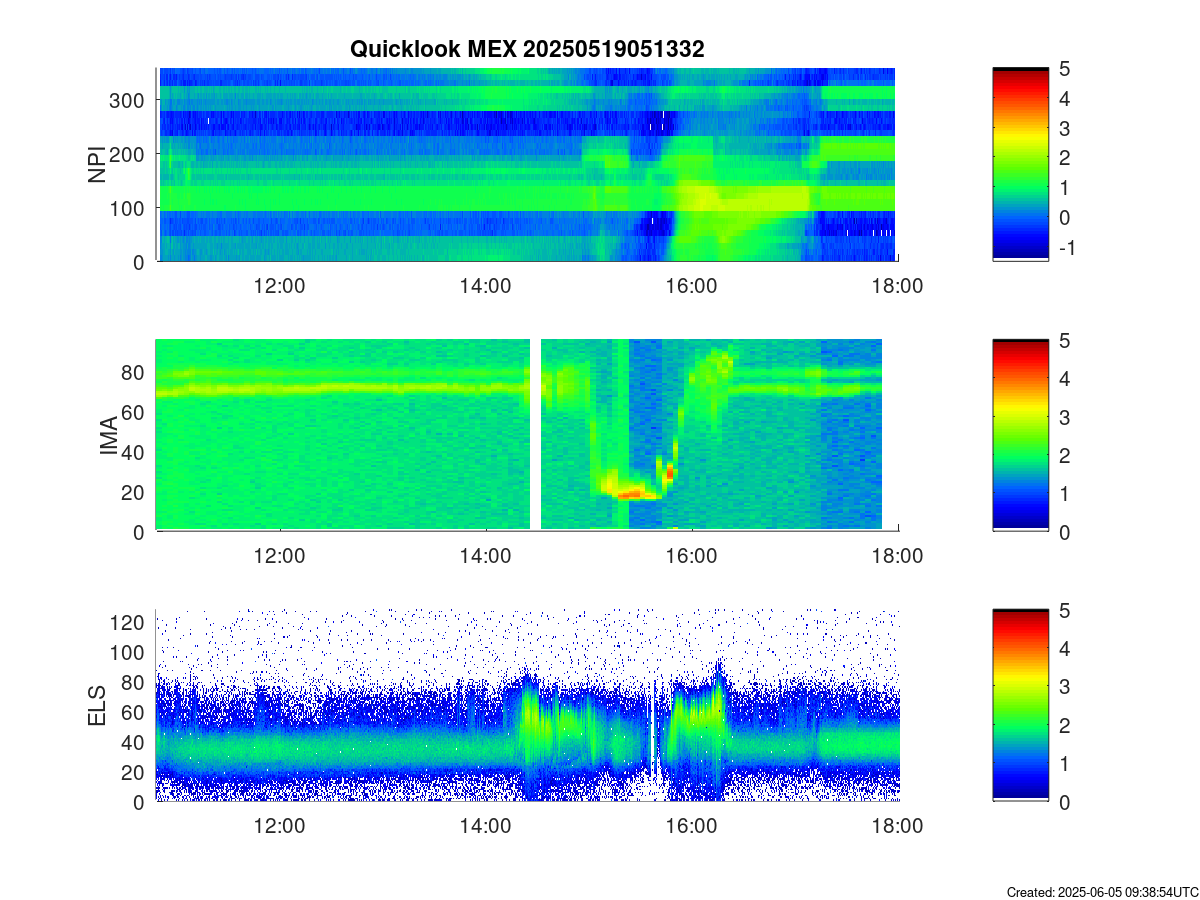The height and width of the screenshot is (900, 1200).
Task: Click the ELS spectrogram plot
Action: pos(527,706)
